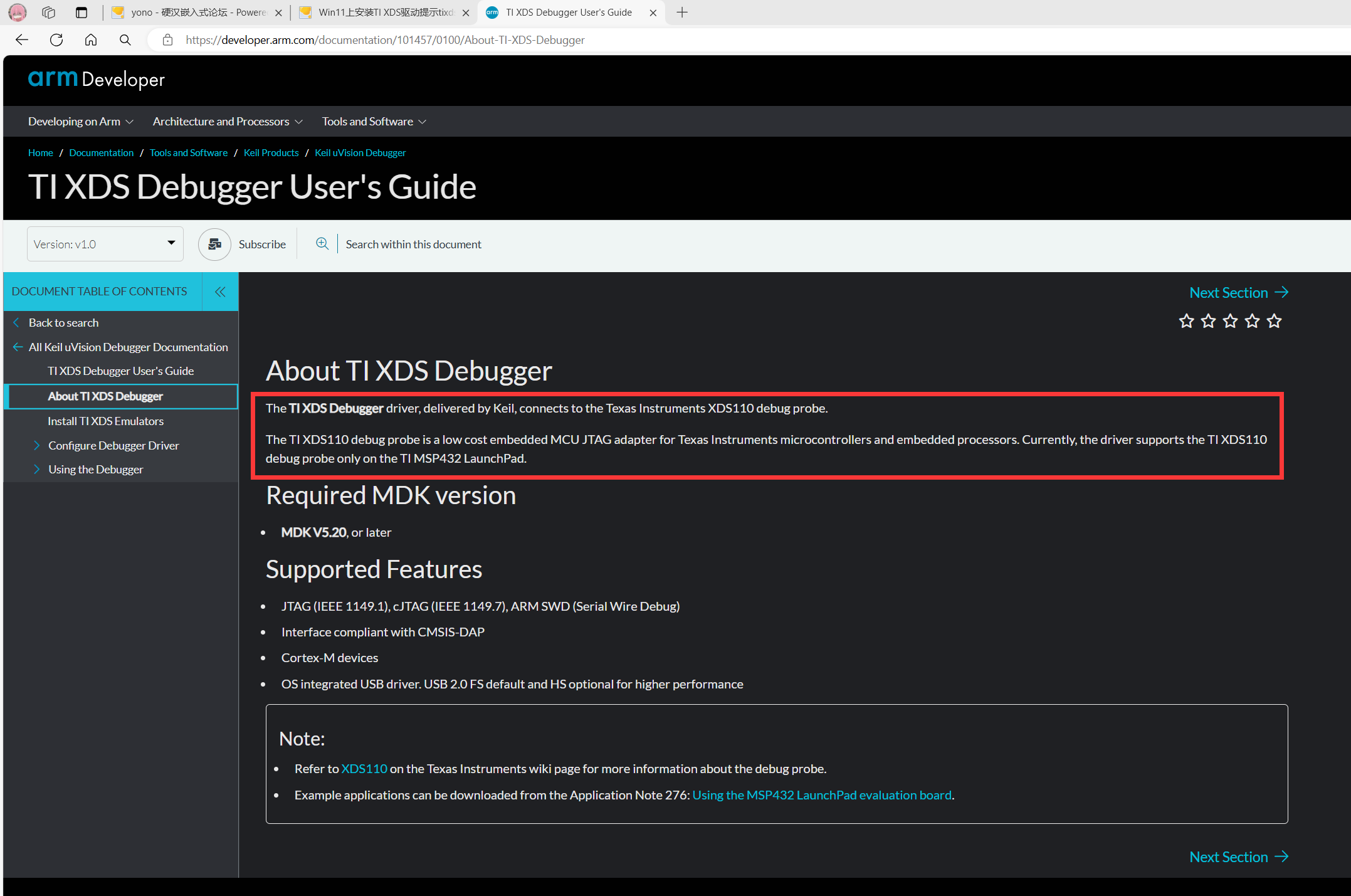The height and width of the screenshot is (896, 1351).
Task: Open the Version v1.0 dropdown
Action: tap(105, 244)
